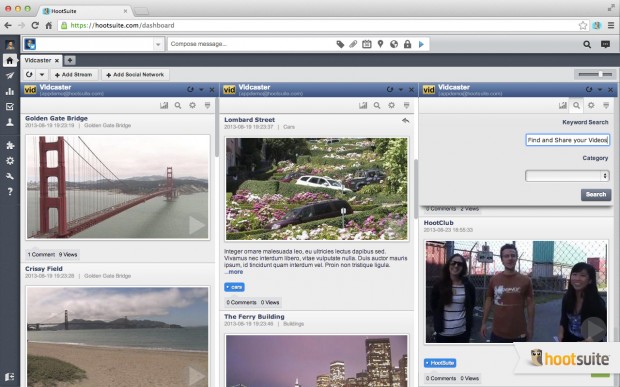Open the App Directory puzzle icon
The height and width of the screenshot is (387, 620).
click(x=10, y=145)
